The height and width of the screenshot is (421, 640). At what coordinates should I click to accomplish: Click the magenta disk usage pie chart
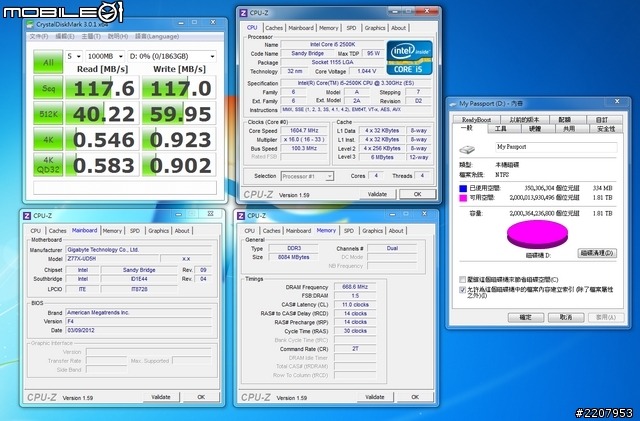tap(537, 234)
